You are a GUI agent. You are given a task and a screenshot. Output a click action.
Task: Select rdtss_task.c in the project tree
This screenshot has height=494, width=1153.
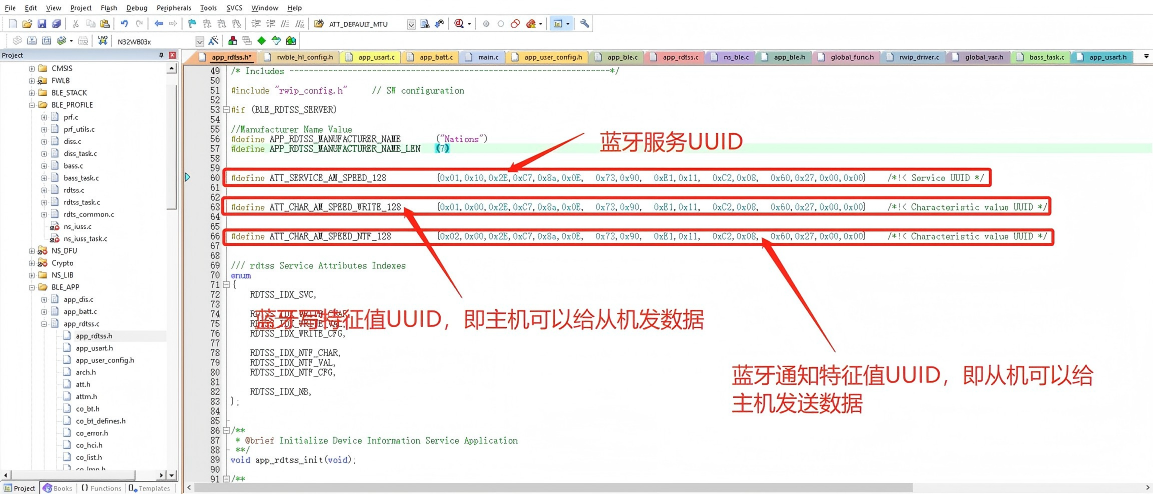point(81,202)
